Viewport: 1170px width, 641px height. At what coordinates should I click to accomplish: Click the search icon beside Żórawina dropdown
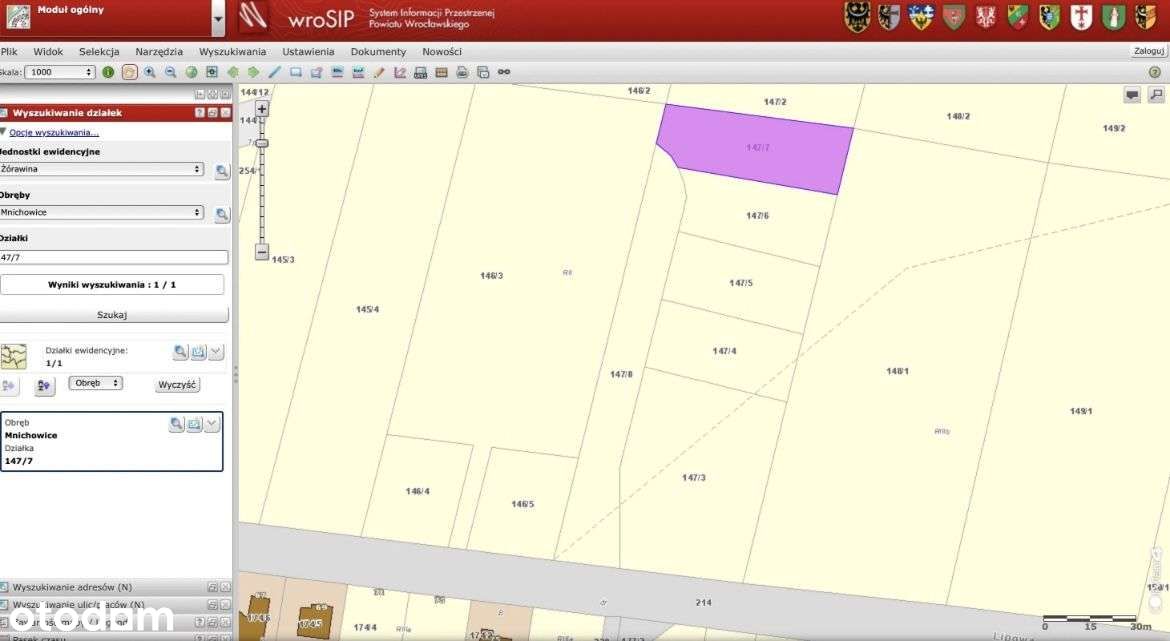click(222, 171)
